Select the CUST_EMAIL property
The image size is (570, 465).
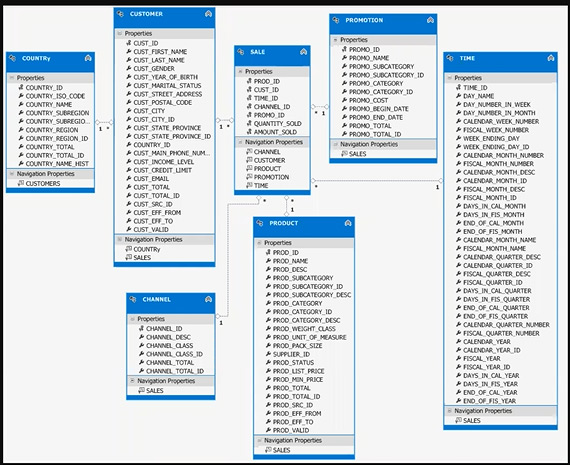click(151, 179)
